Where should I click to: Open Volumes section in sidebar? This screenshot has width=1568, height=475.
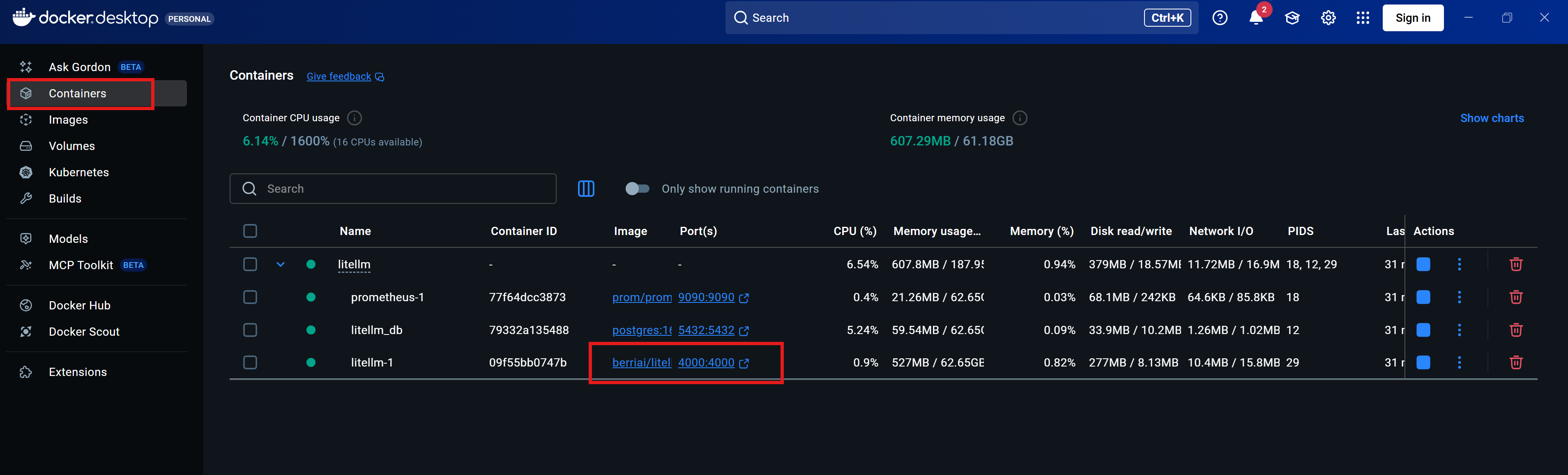click(x=72, y=146)
